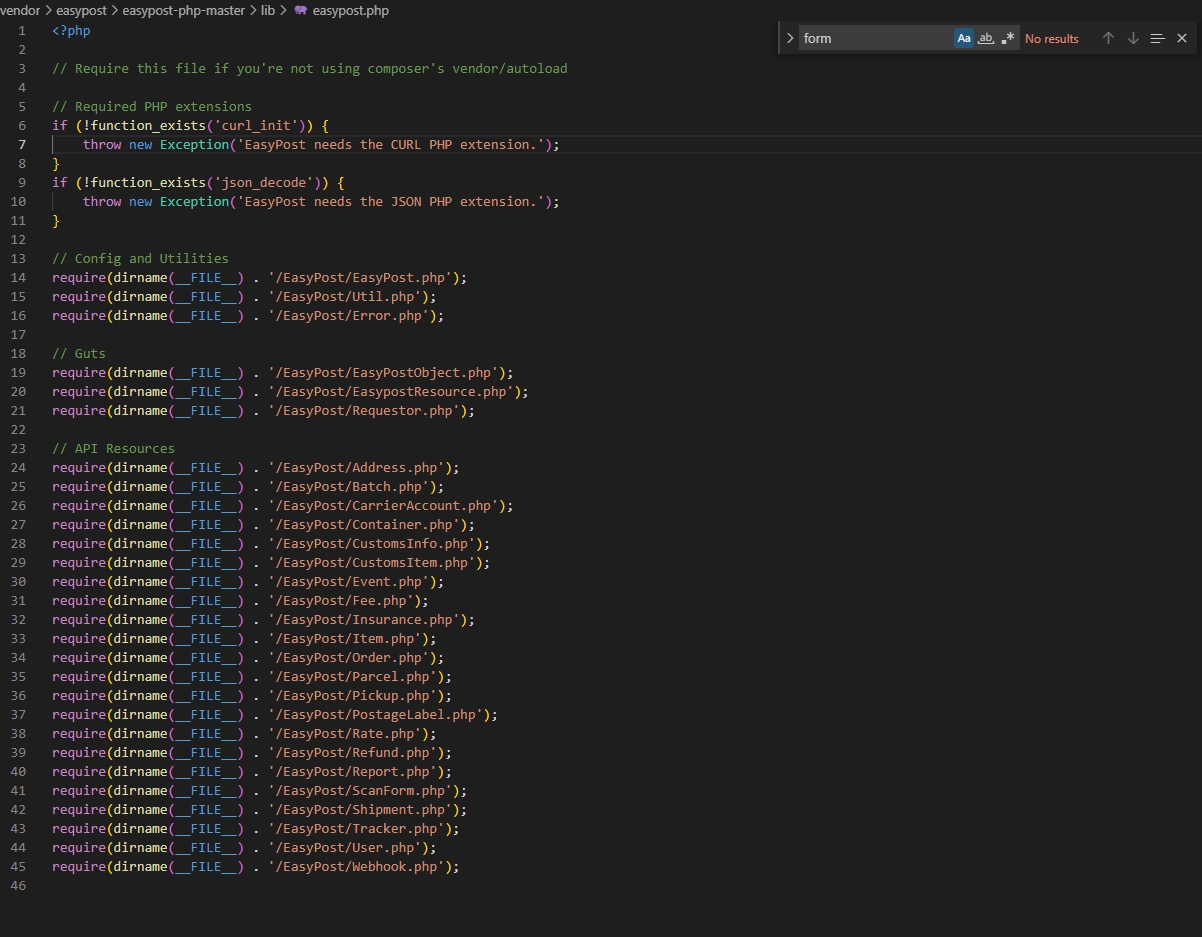Enable Use Regular Expression in search

tap(1008, 38)
